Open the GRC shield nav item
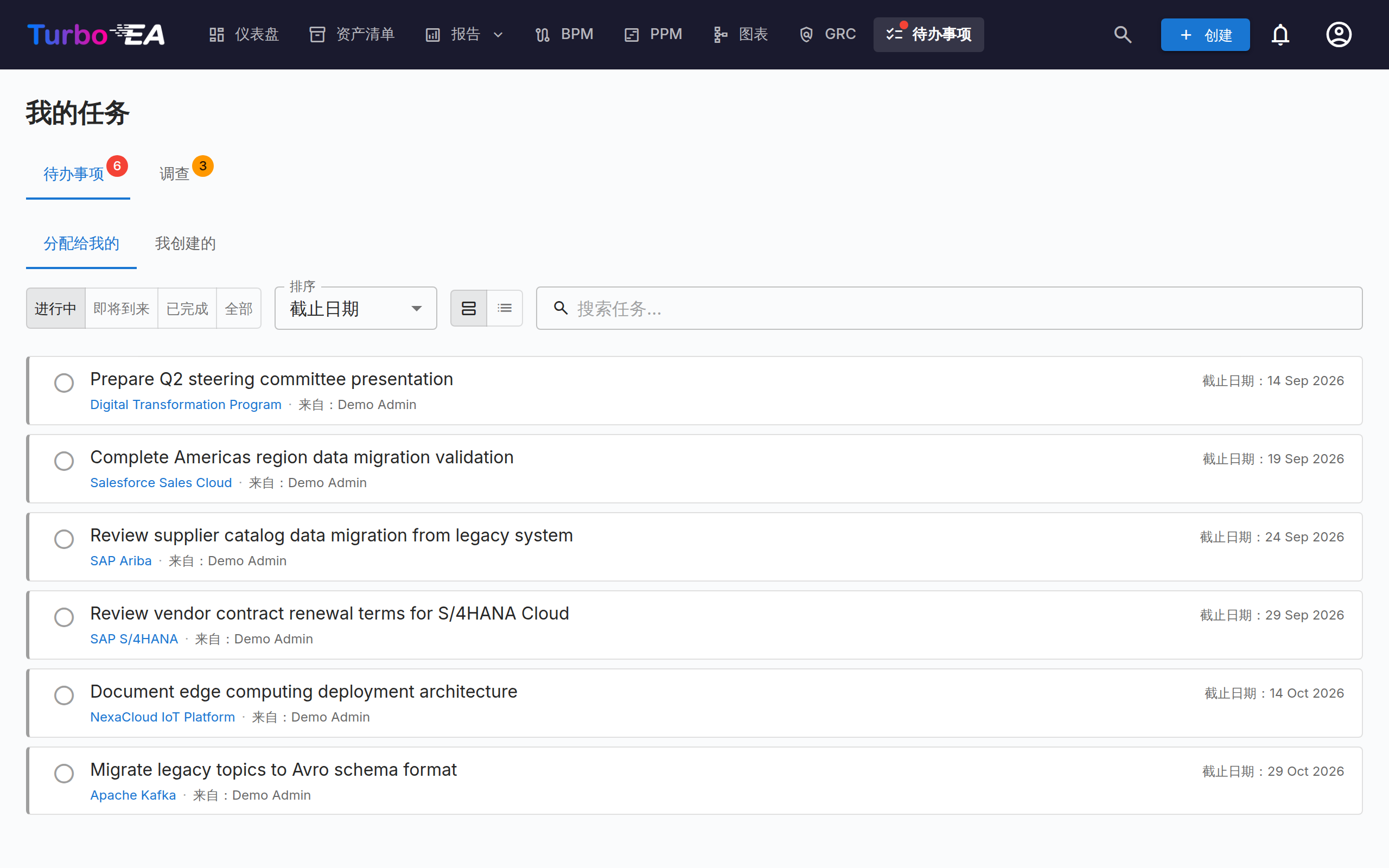Viewport: 1389px width, 868px height. click(827, 34)
